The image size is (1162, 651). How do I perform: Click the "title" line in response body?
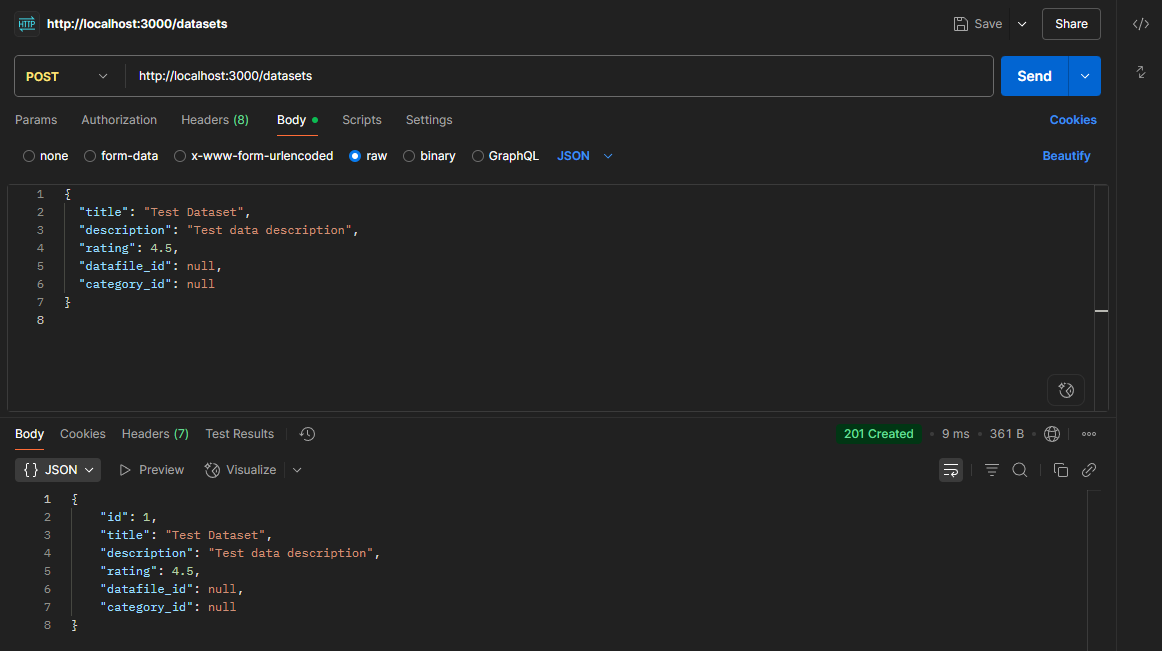[x=186, y=535]
